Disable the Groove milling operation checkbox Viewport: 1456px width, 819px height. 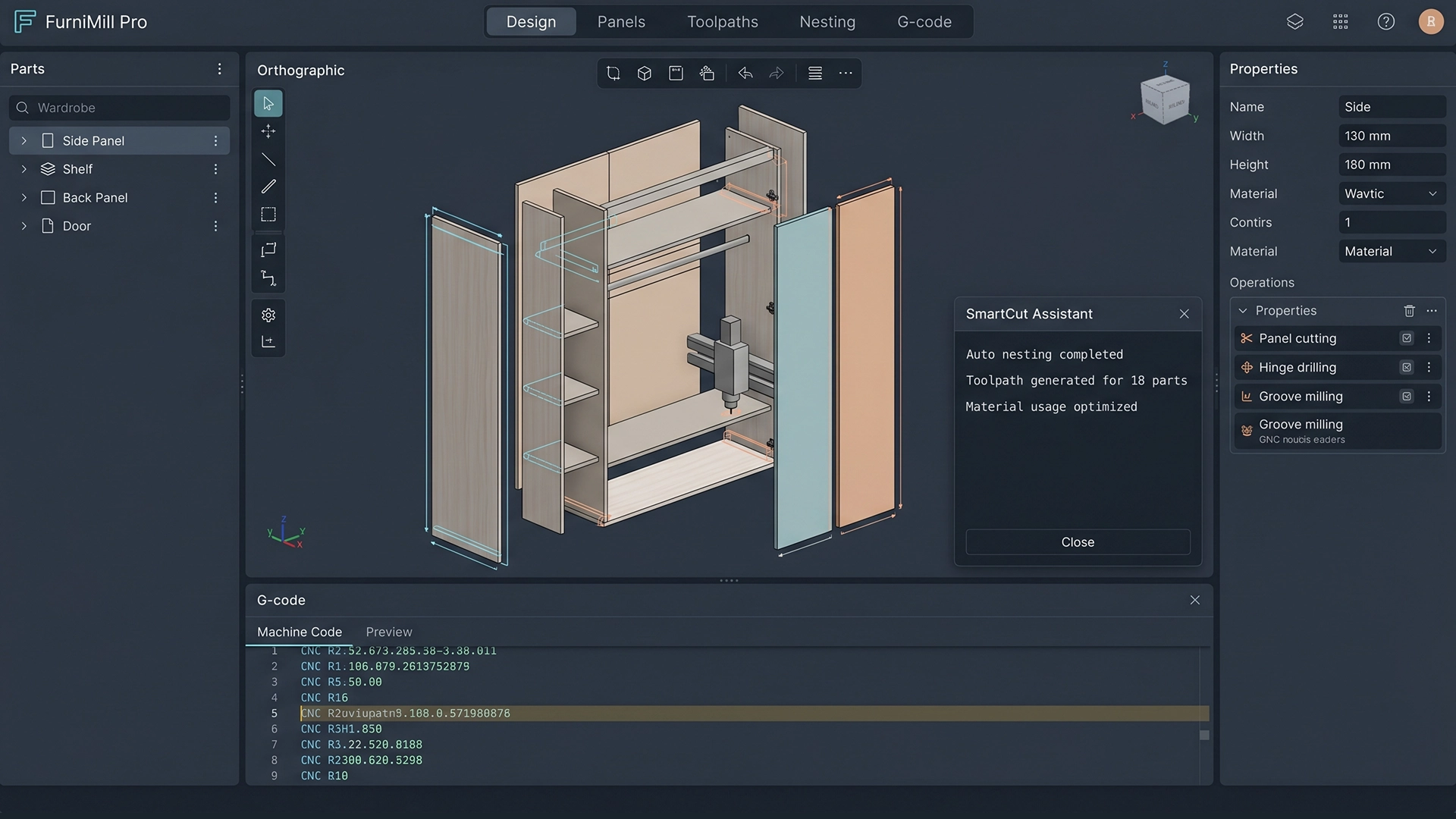1407,396
